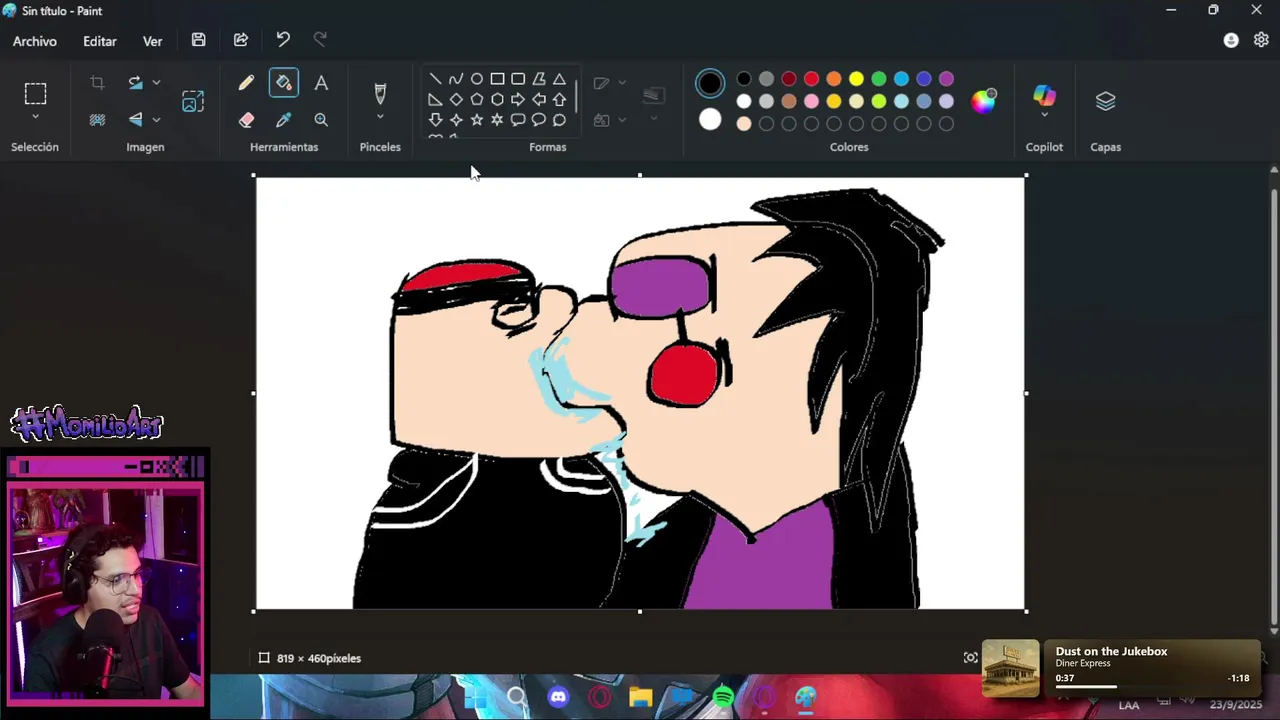Pick the purple color swatch

click(x=946, y=79)
